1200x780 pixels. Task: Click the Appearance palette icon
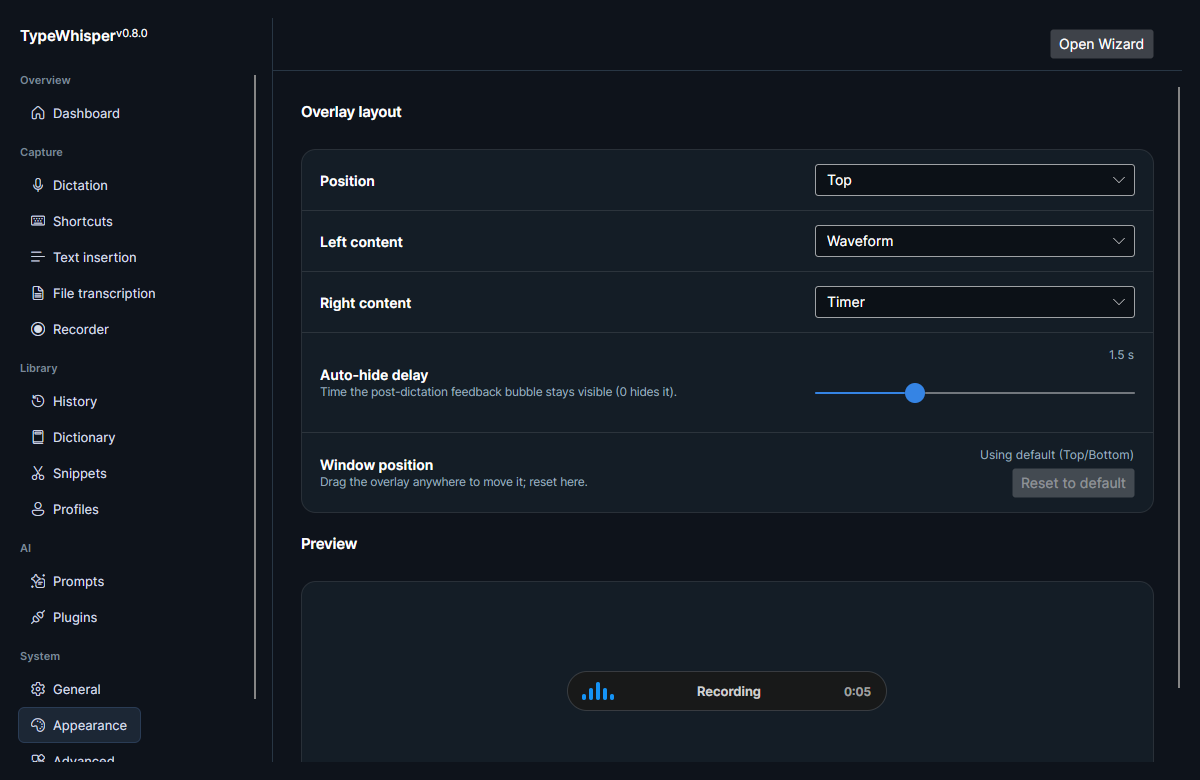click(x=38, y=725)
